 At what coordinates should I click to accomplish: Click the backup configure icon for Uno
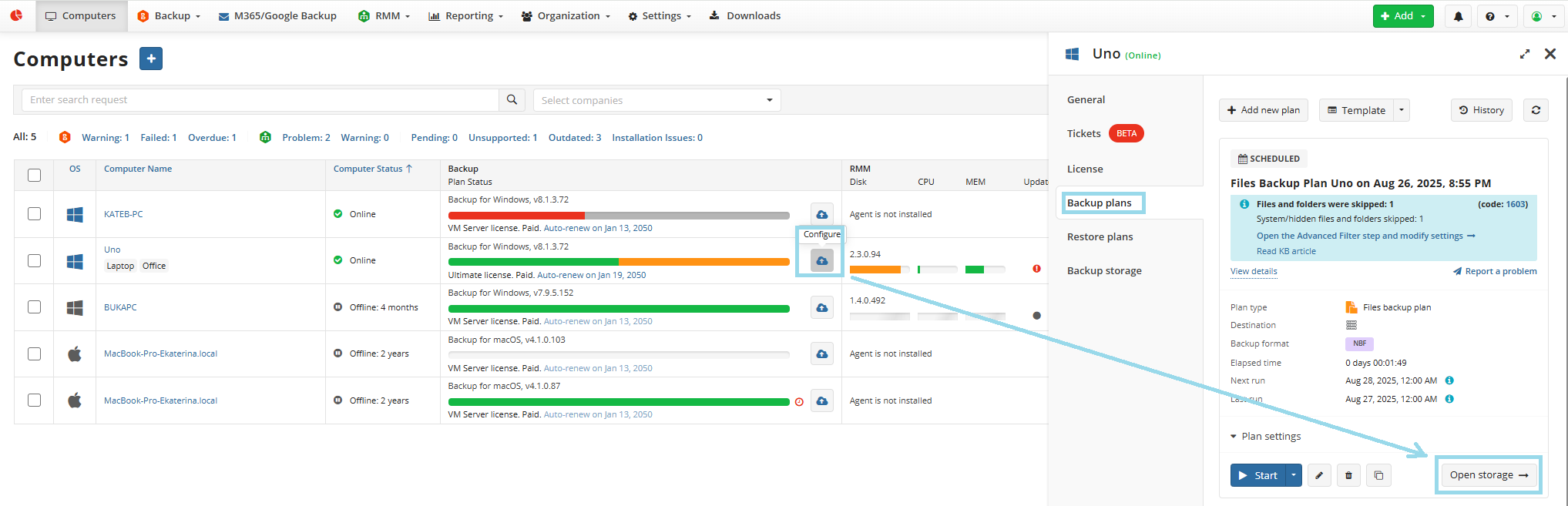coord(822,260)
